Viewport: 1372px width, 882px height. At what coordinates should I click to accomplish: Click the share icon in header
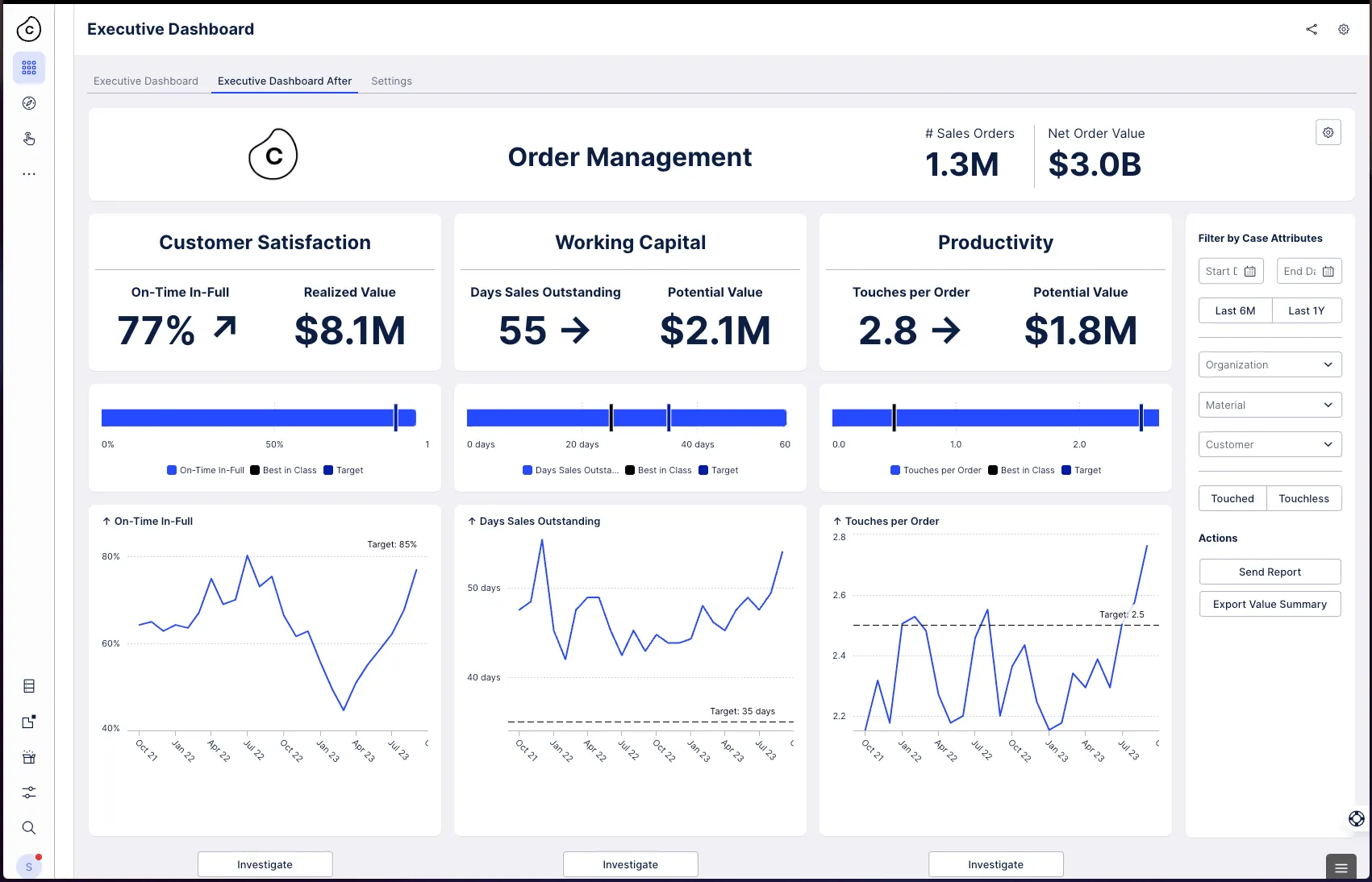click(x=1312, y=29)
